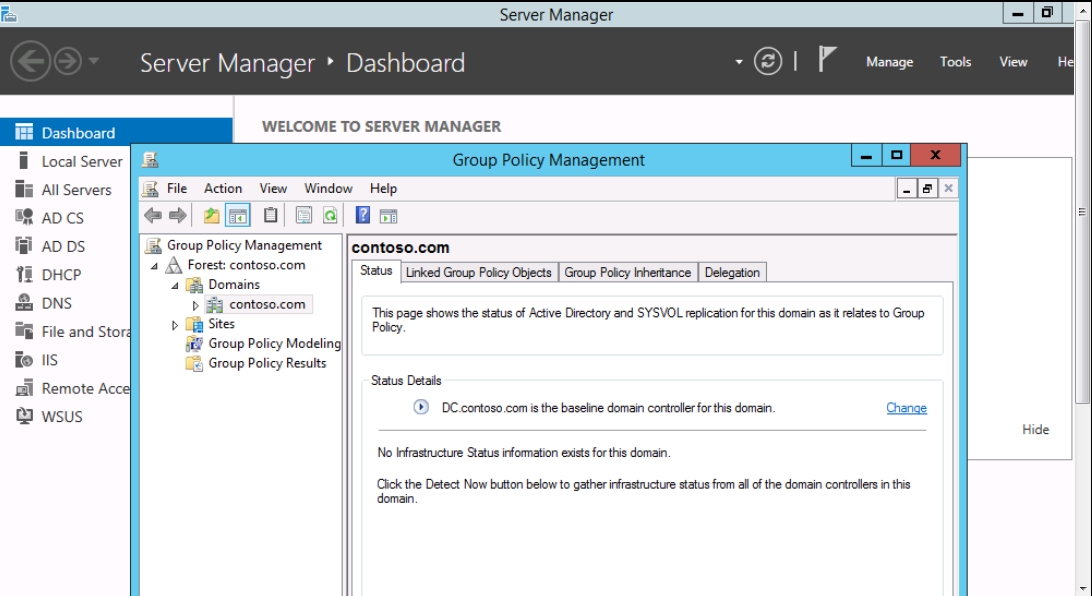
Task: Collapse the Forest: contoso.com tree node
Action: tap(155, 265)
